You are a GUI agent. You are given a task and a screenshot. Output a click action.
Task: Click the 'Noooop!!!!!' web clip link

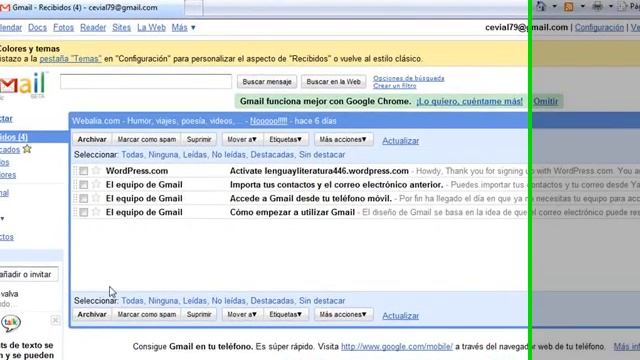coord(269,121)
